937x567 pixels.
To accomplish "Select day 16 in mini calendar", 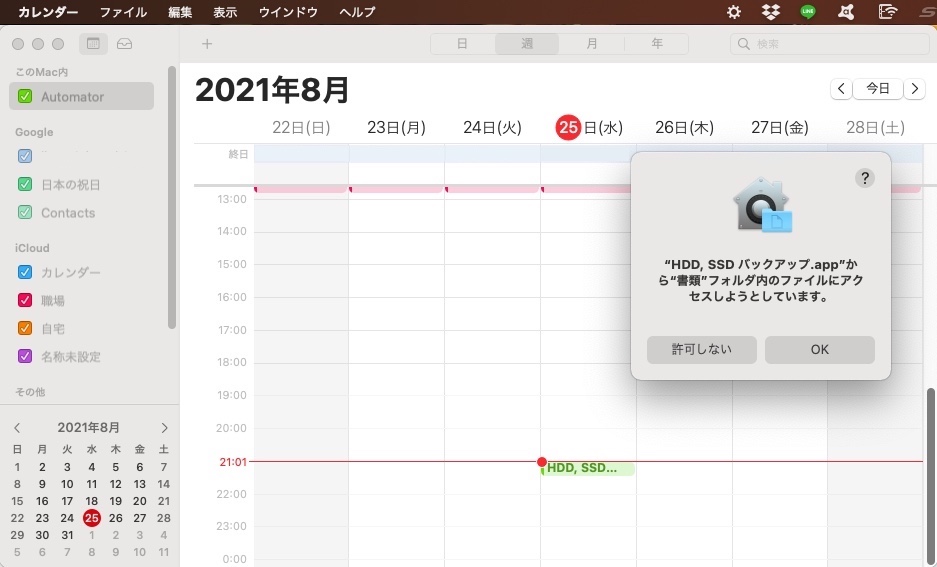I will [x=42, y=501].
